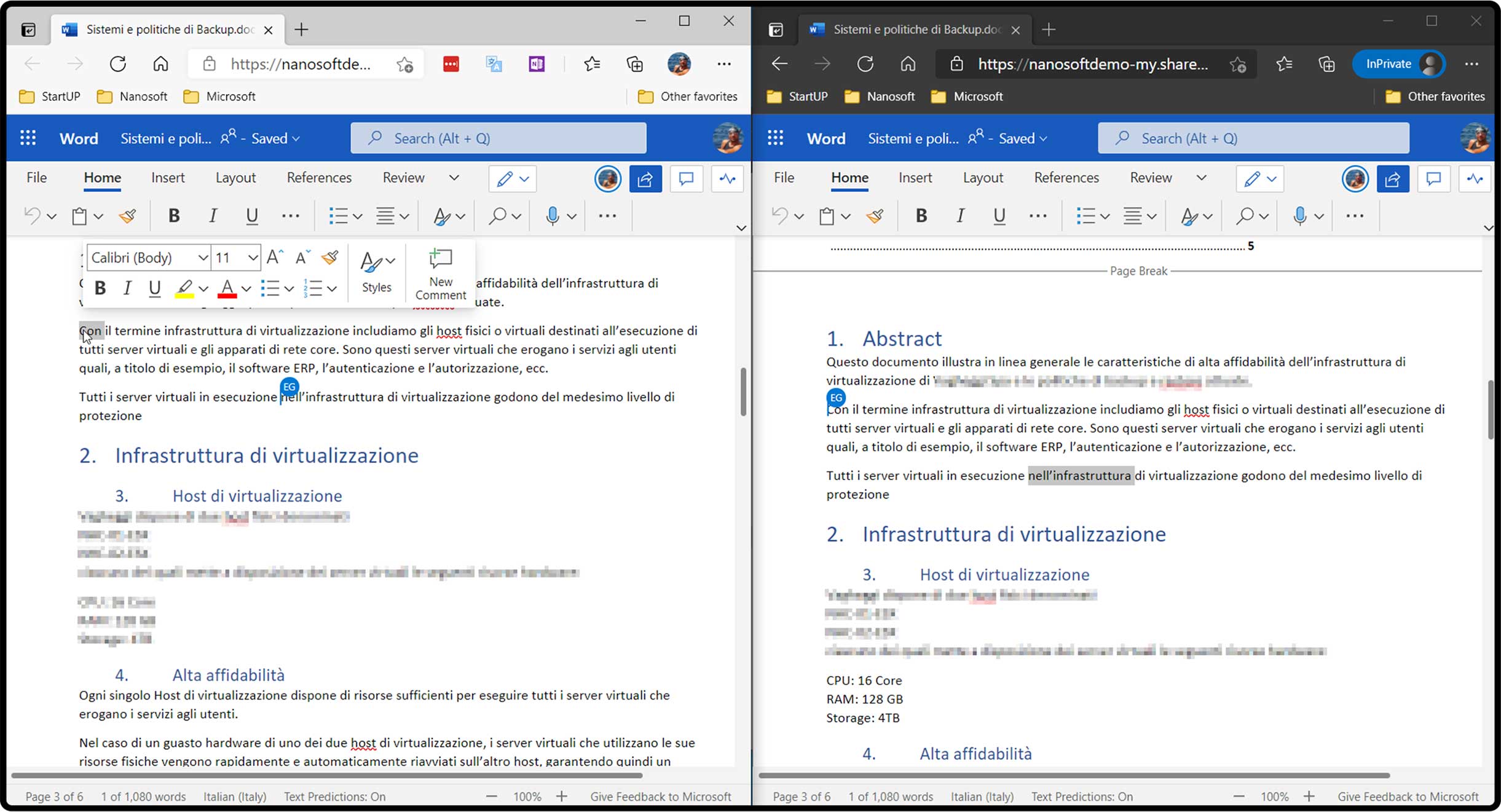Click Italic in left window ribbon
Image resolution: width=1501 pixels, height=812 pixels.
[x=213, y=216]
